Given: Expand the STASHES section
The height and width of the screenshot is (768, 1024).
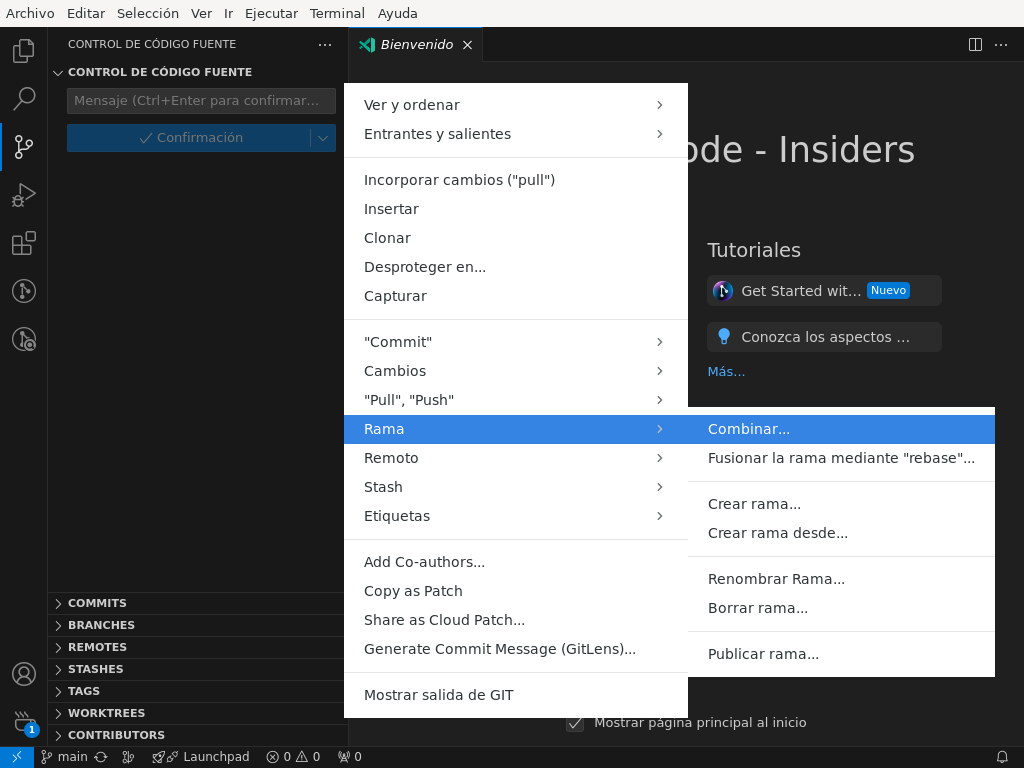Looking at the screenshot, I should click(x=195, y=669).
